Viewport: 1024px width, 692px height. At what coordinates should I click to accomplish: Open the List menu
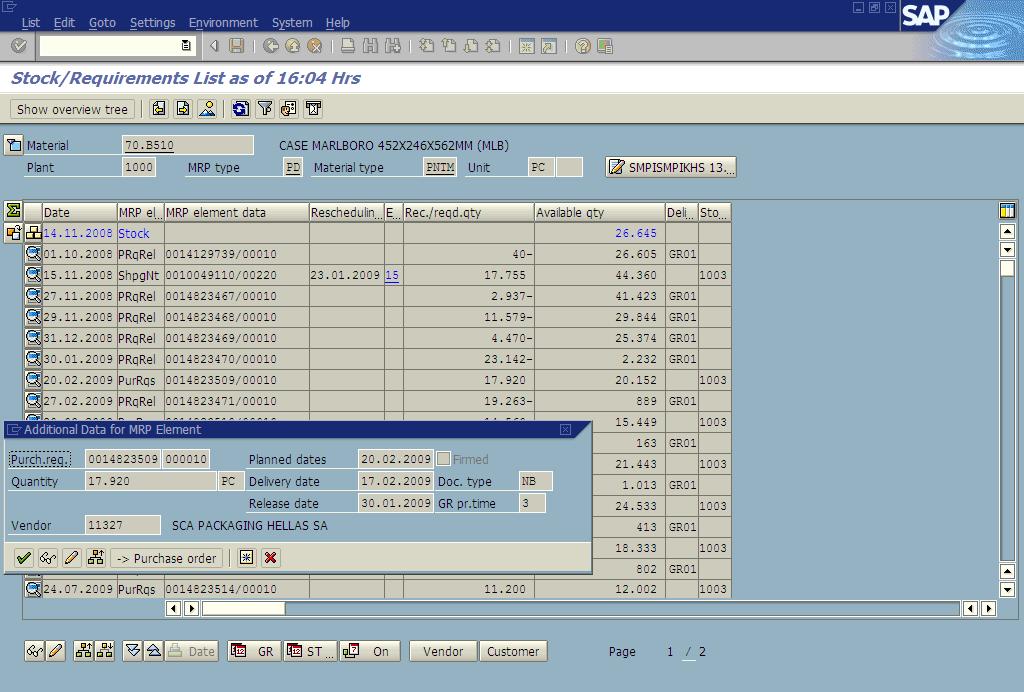pyautogui.click(x=31, y=23)
